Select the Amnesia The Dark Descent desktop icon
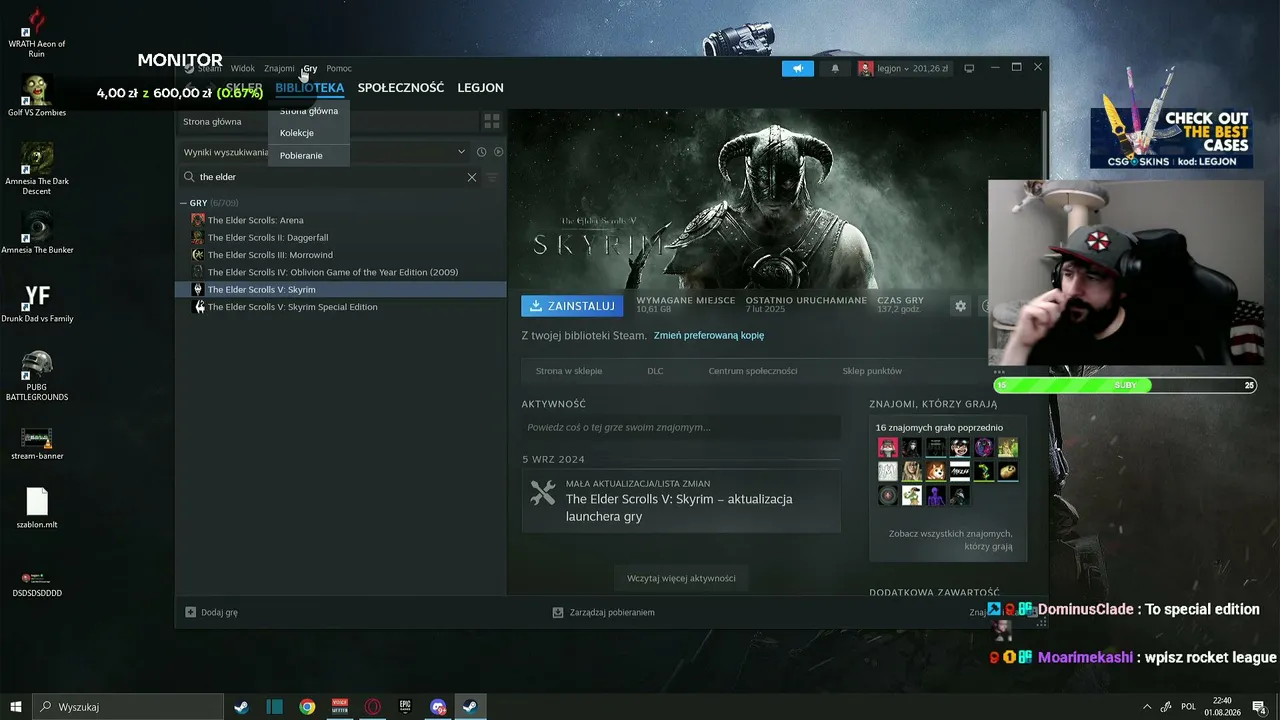This screenshot has height=720, width=1280. (x=37, y=168)
